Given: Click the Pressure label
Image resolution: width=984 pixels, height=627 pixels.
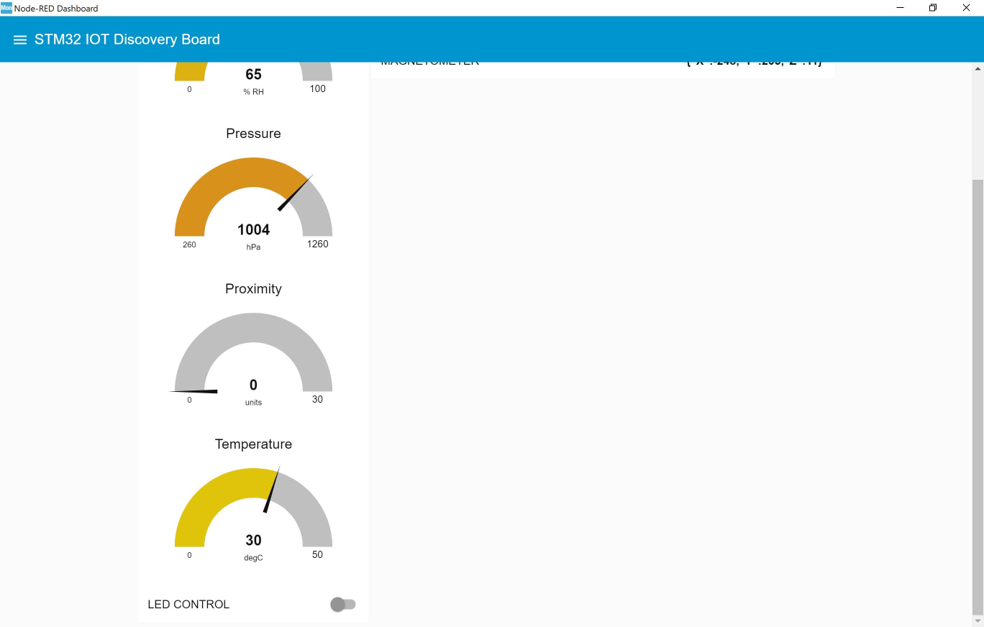Looking at the screenshot, I should pyautogui.click(x=254, y=134).
